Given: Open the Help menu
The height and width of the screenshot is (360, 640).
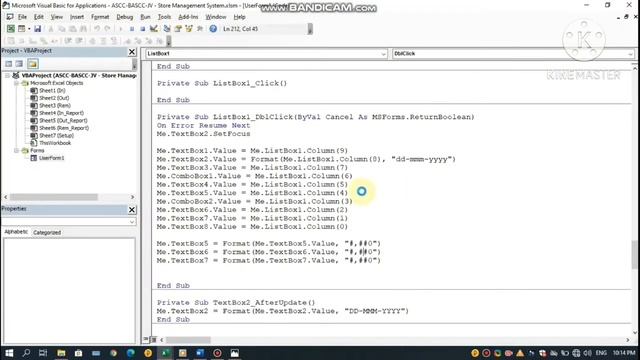Looking at the screenshot, I should [239, 17].
